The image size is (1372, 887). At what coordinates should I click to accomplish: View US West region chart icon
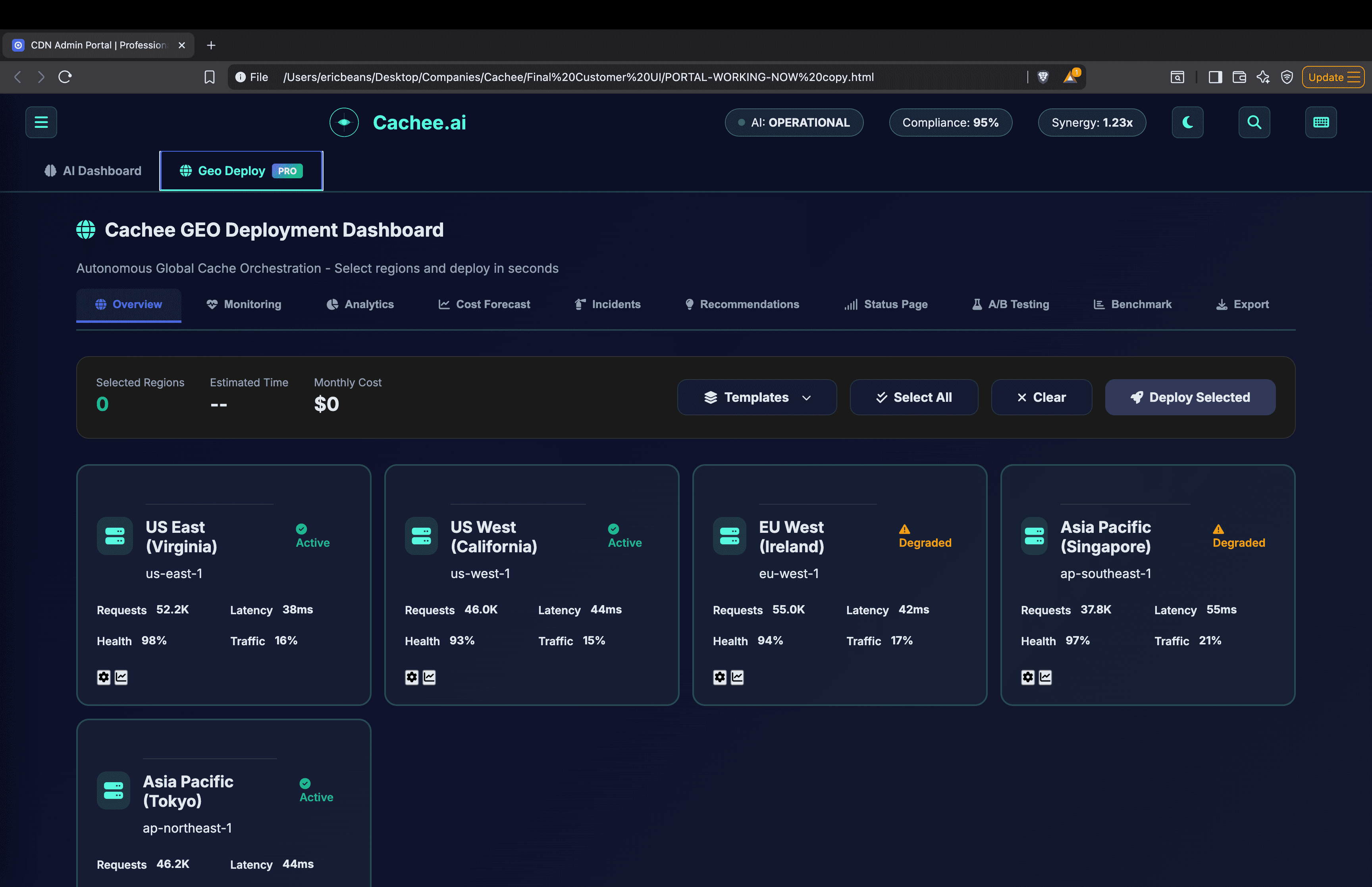click(x=430, y=677)
